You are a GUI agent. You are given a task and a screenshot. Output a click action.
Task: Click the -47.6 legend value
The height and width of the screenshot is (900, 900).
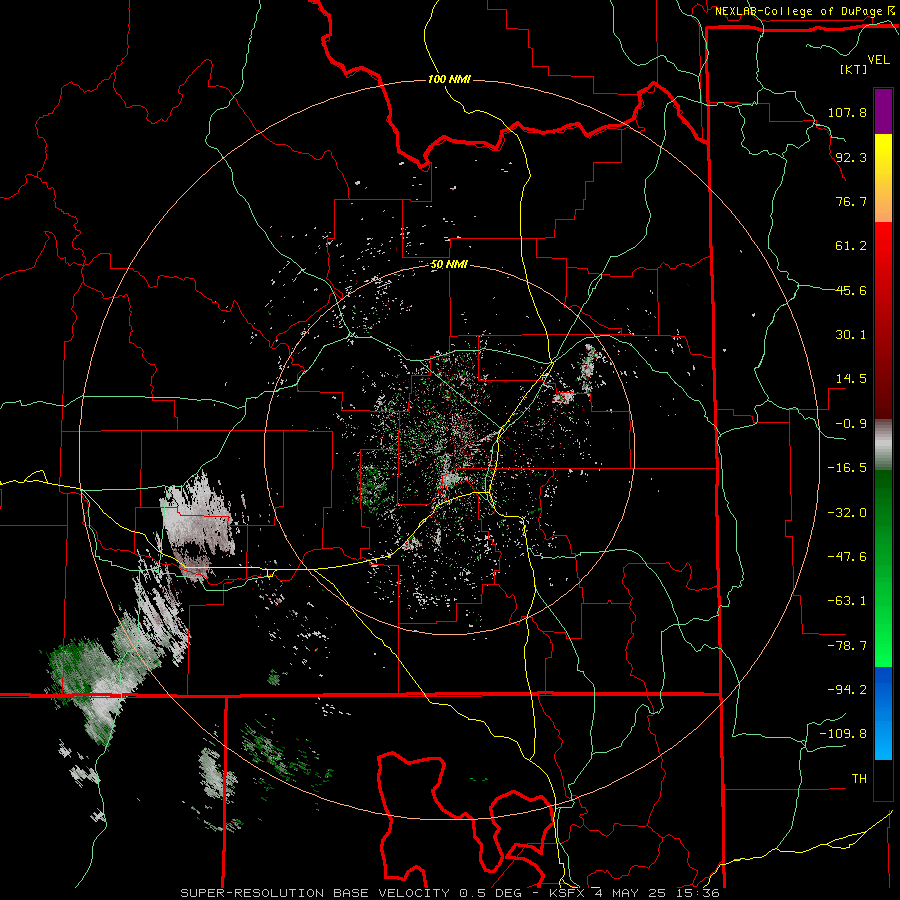(847, 557)
